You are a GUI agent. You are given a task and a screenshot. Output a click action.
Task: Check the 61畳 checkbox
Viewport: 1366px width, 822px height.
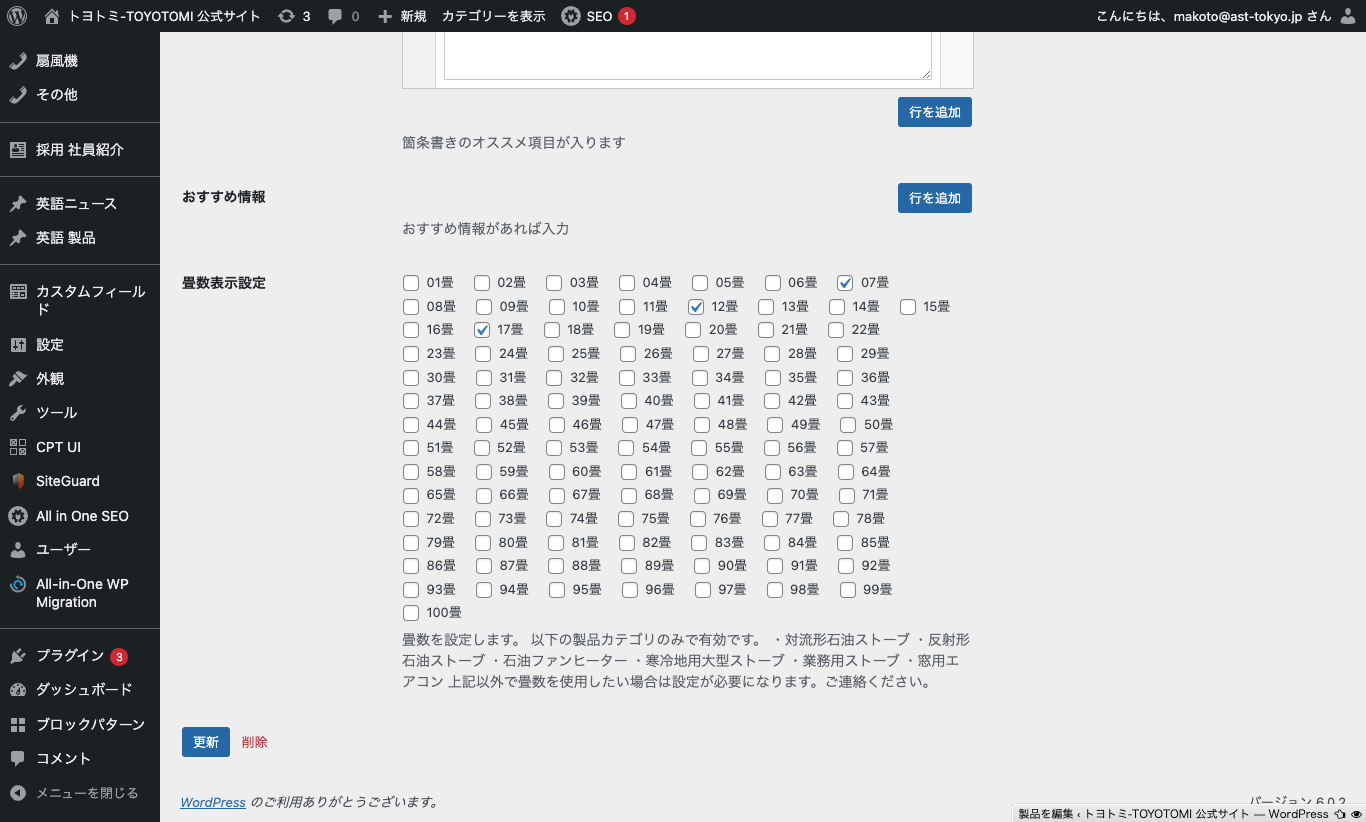(x=629, y=472)
